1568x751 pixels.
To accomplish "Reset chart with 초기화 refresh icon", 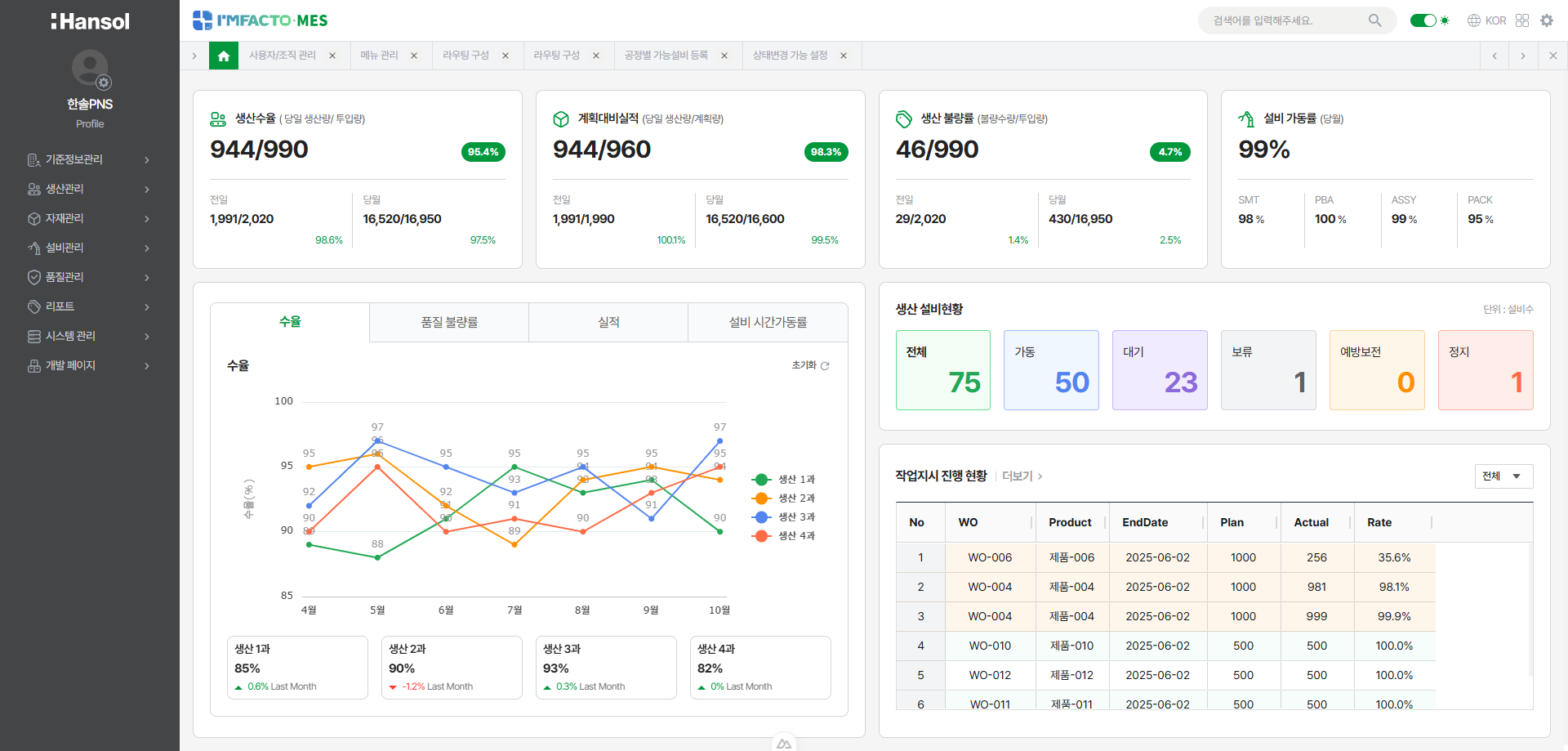I will tap(825, 366).
